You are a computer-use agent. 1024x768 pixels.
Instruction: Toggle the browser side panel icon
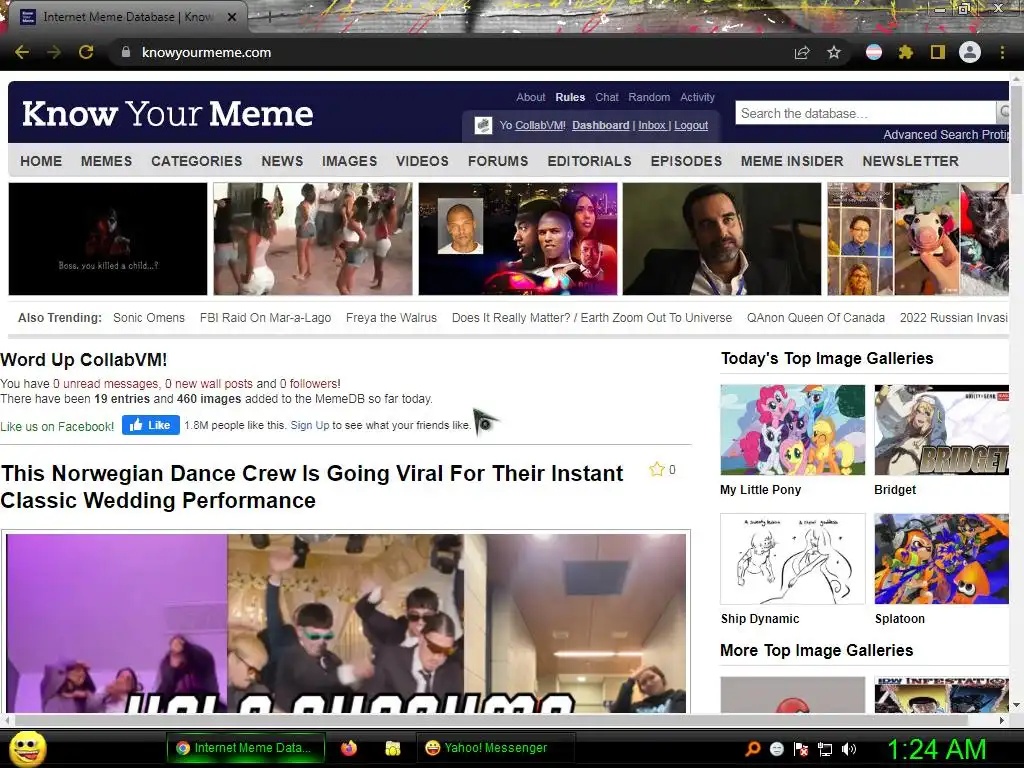click(x=938, y=52)
